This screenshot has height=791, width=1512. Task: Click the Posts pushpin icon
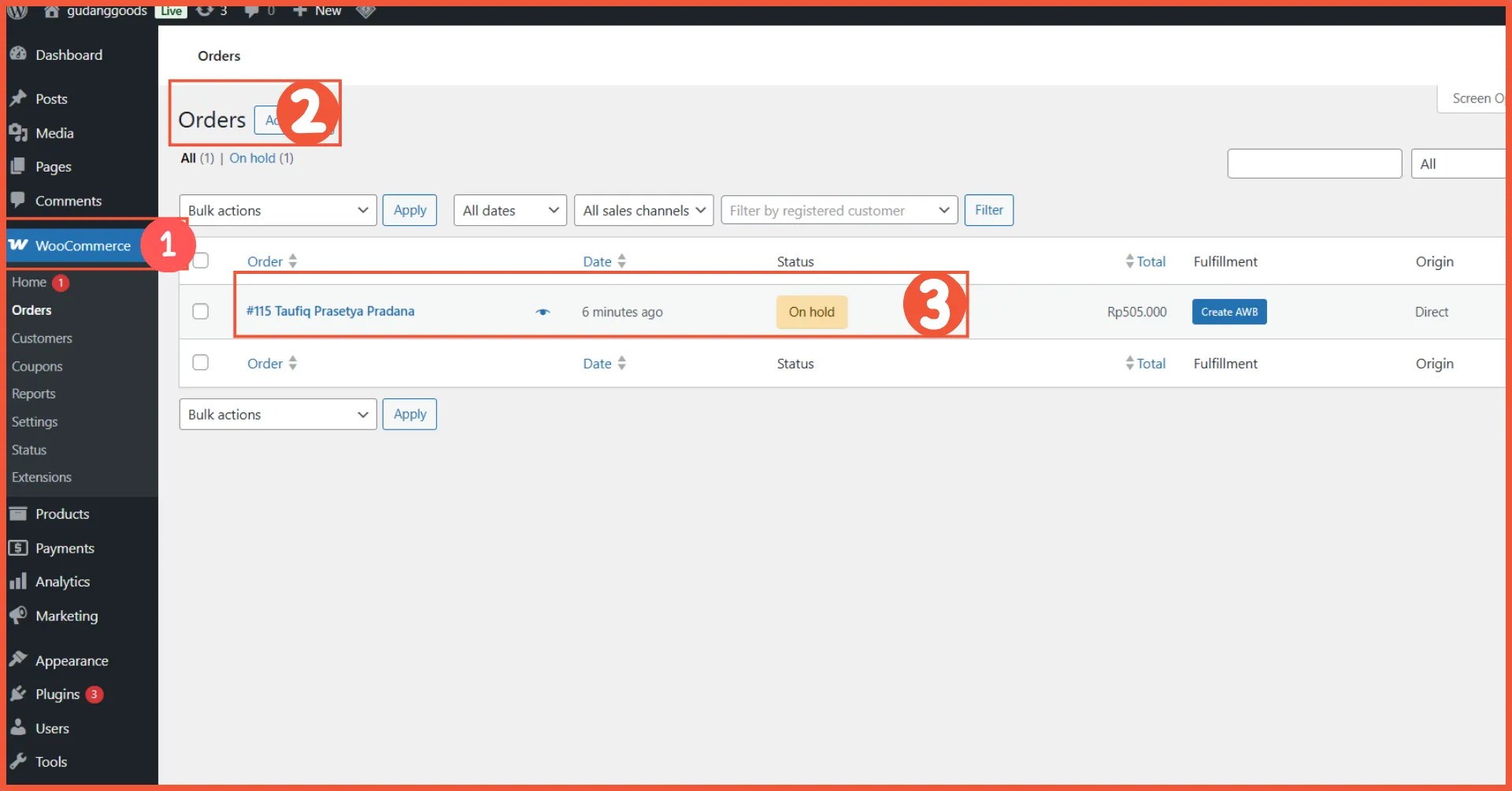pos(18,98)
